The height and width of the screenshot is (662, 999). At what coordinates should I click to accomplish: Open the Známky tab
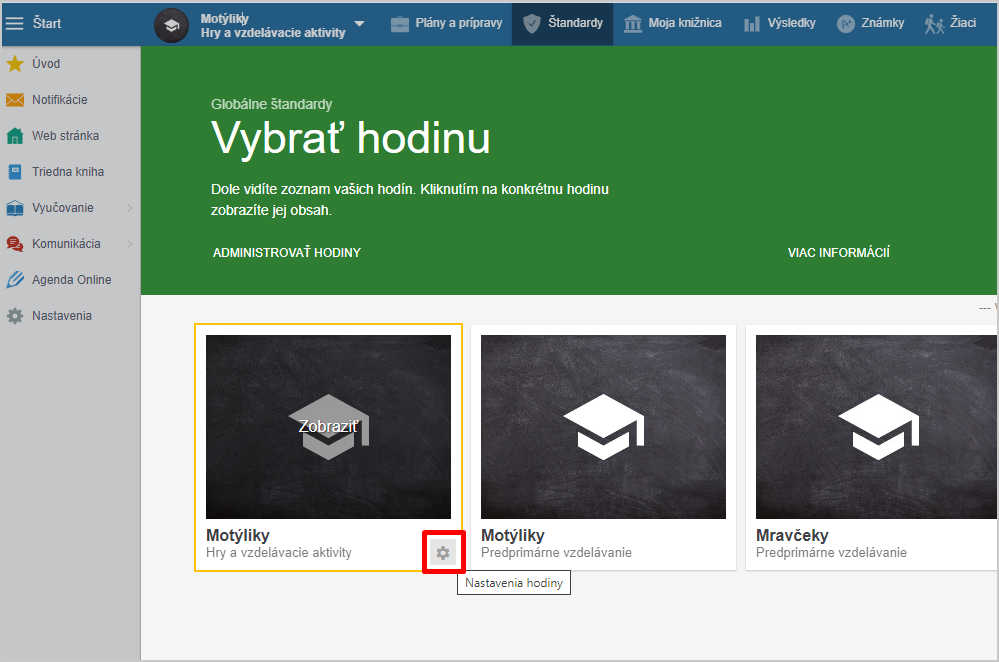click(x=870, y=24)
